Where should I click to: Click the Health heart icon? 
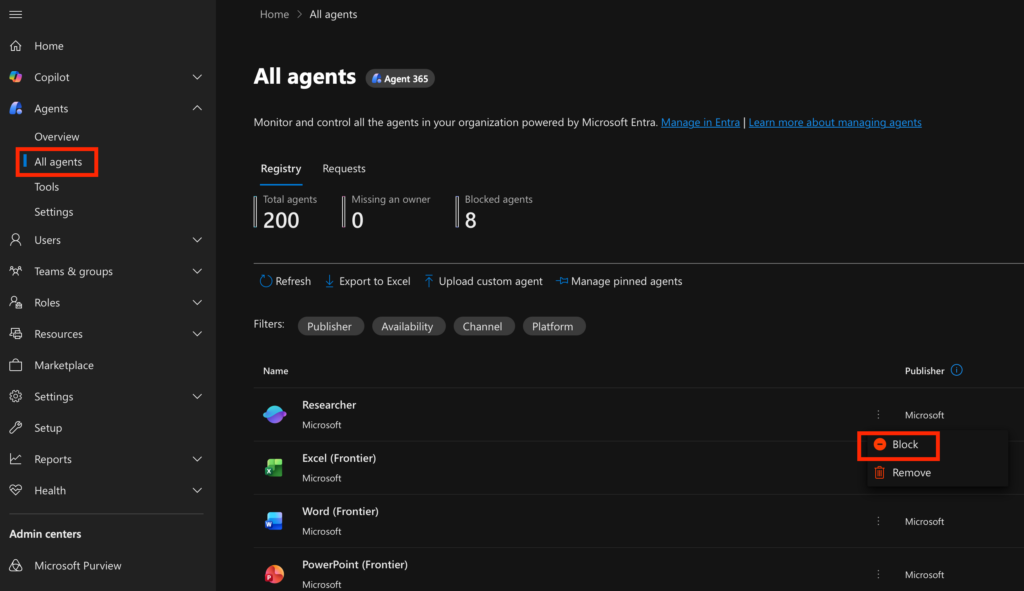point(16,490)
